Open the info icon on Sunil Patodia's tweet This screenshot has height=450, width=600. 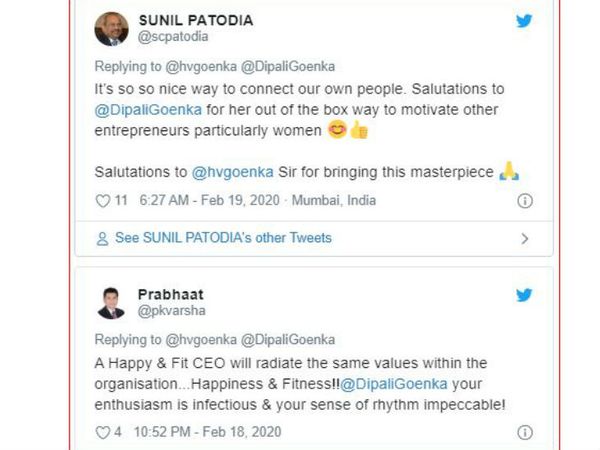tap(524, 200)
